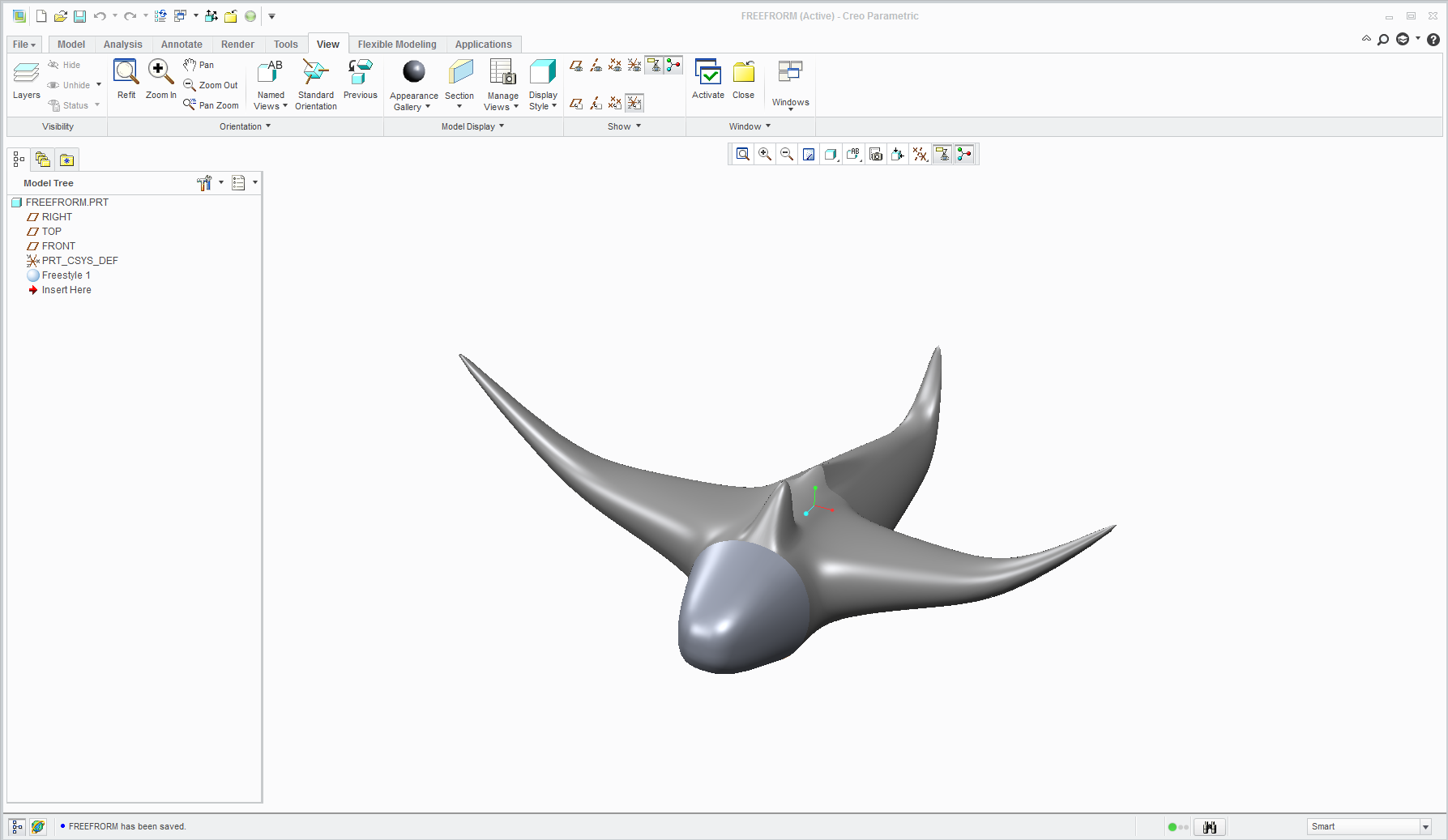Click the Refit view icon in ribbon
Image resolution: width=1448 pixels, height=840 pixels.
[x=126, y=79]
